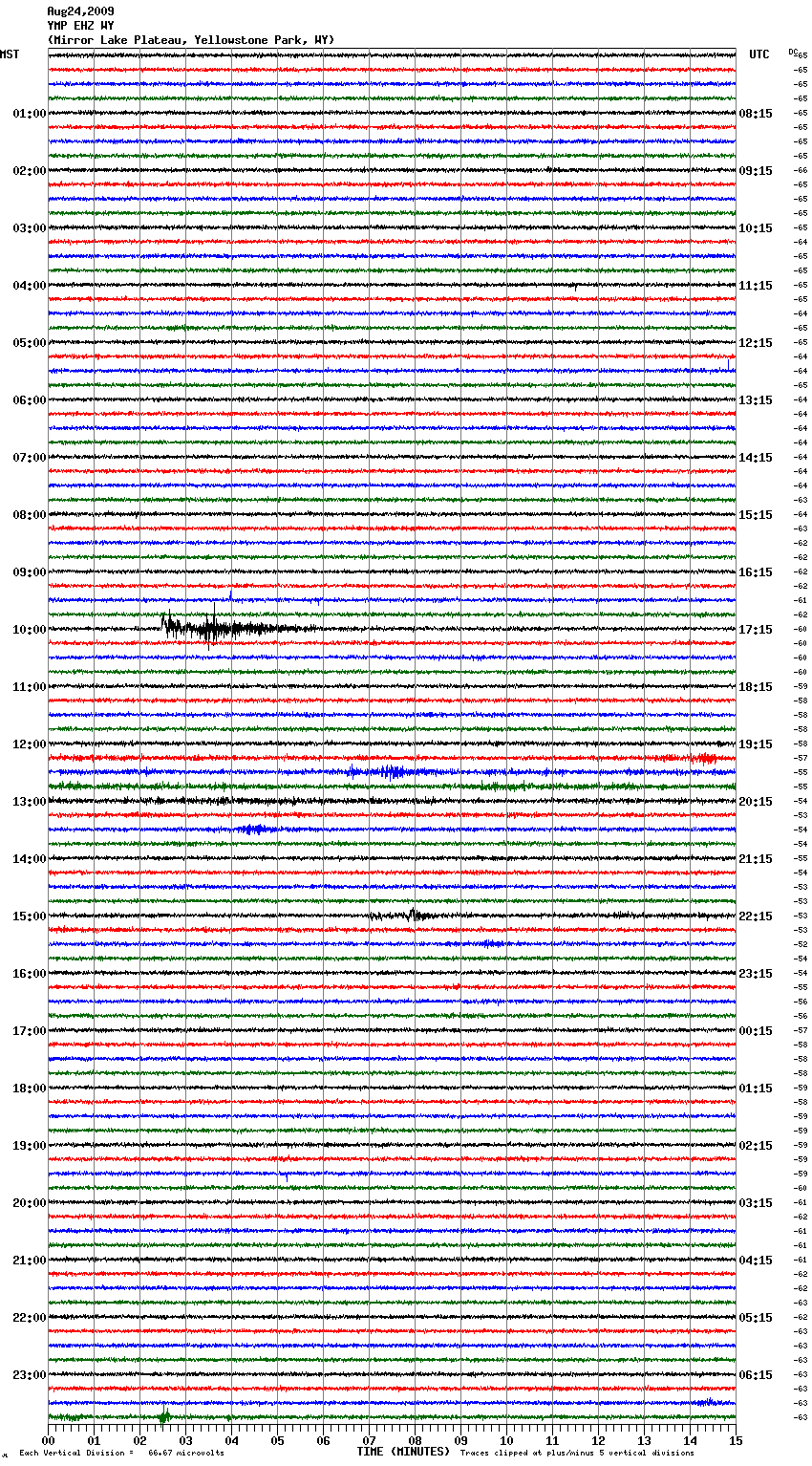Click the large black earthquake burst on 10:00 trace
The image size is (812, 1466).
click(x=239, y=628)
